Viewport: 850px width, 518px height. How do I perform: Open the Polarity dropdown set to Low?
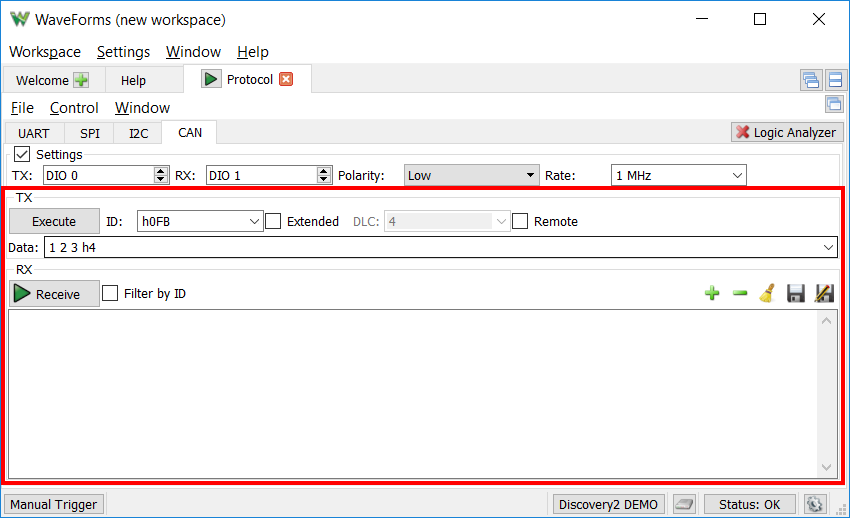coord(472,176)
